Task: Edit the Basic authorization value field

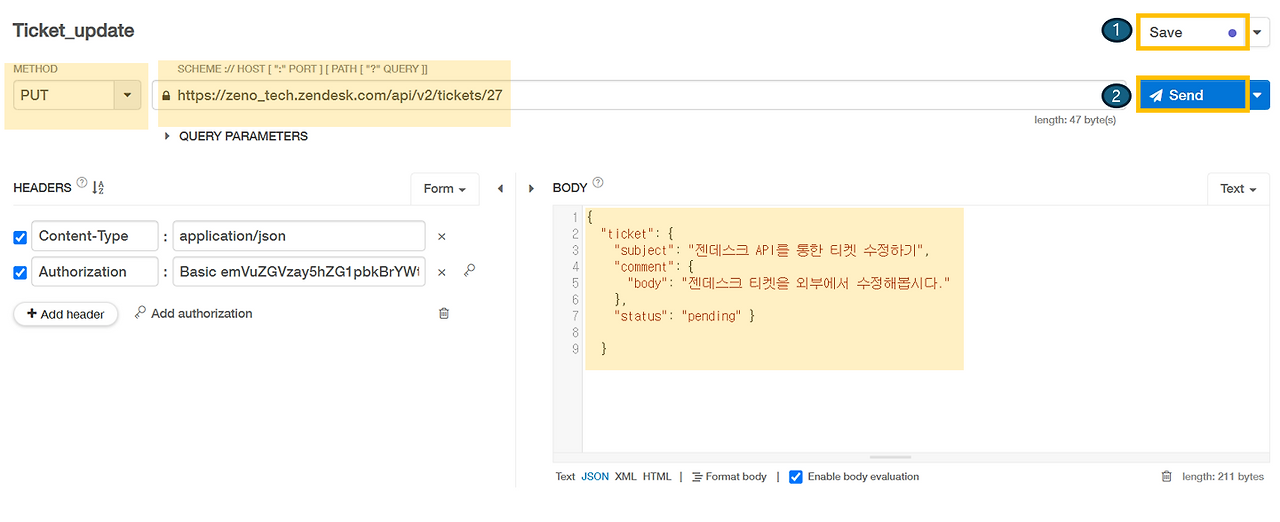Action: pos(299,272)
